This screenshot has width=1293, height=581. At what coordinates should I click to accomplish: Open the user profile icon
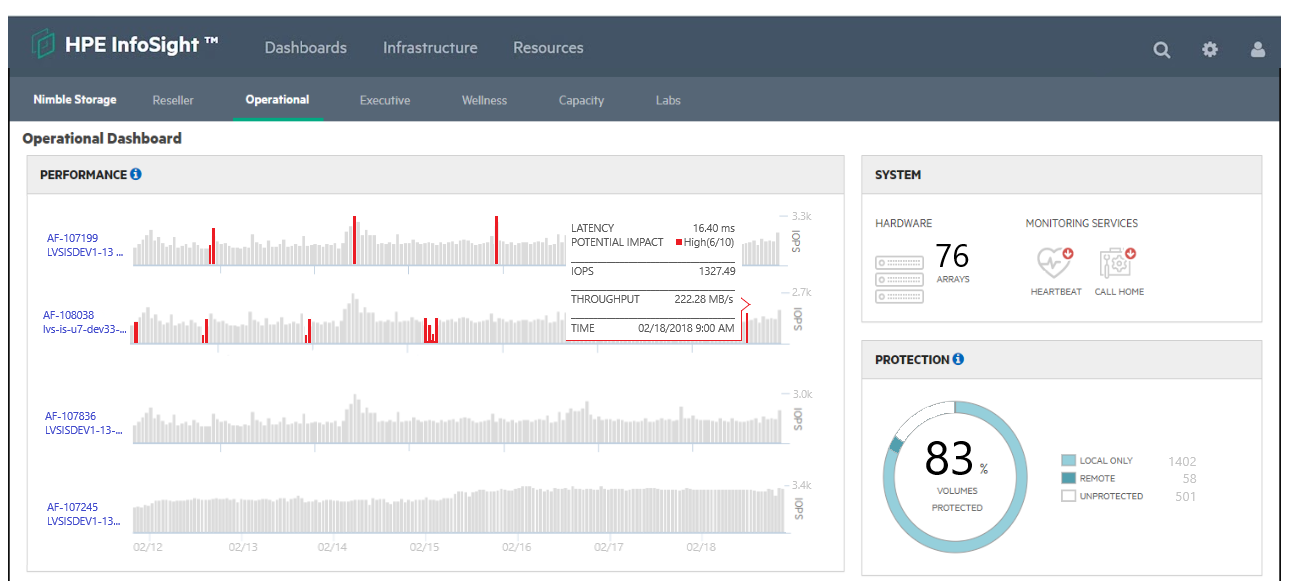[1258, 49]
